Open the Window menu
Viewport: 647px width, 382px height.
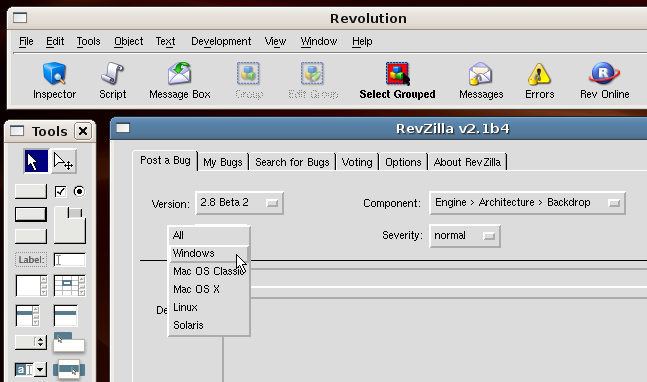(x=319, y=41)
